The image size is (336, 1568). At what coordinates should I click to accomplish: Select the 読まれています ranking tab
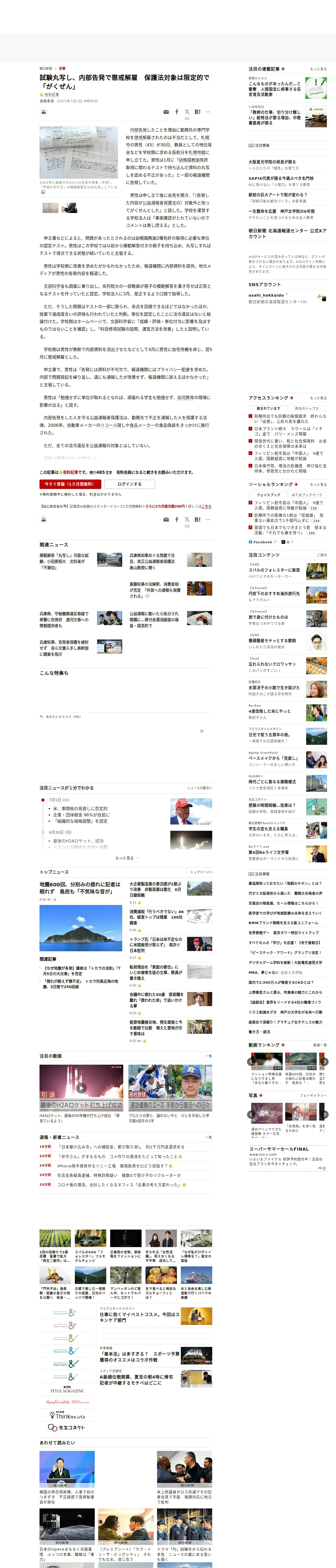268,408
